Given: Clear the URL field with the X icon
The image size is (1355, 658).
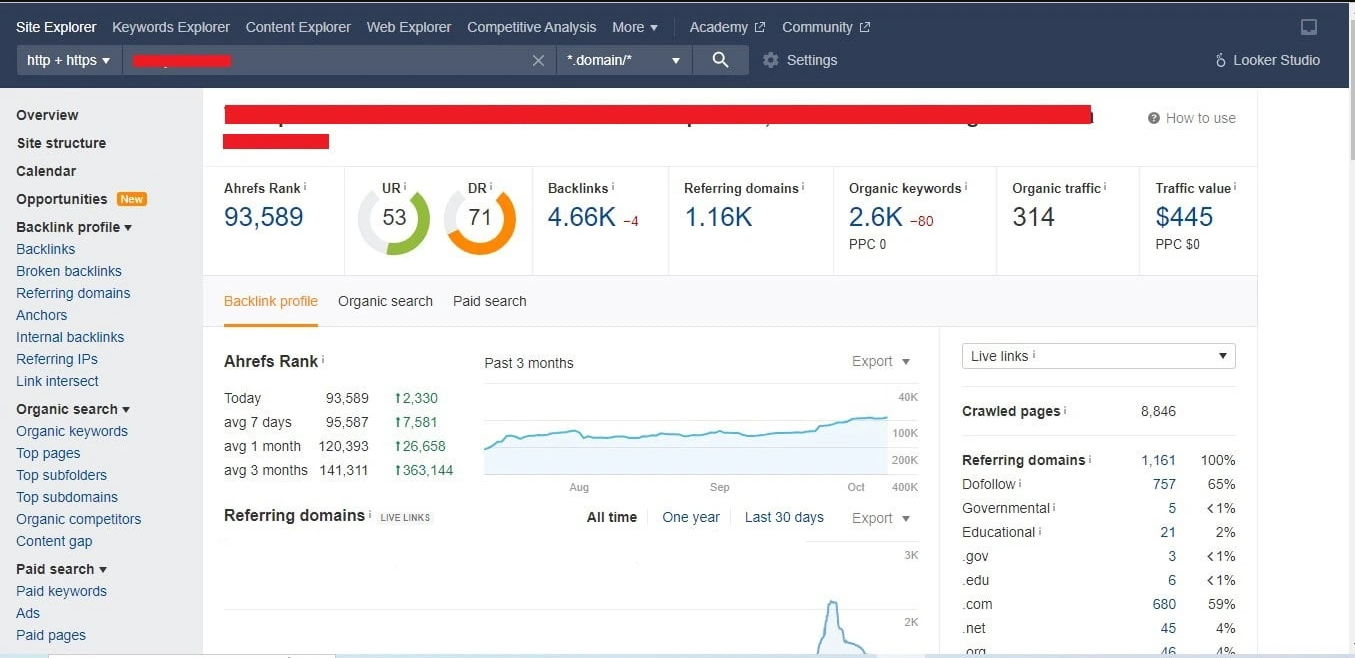Looking at the screenshot, I should click(538, 60).
